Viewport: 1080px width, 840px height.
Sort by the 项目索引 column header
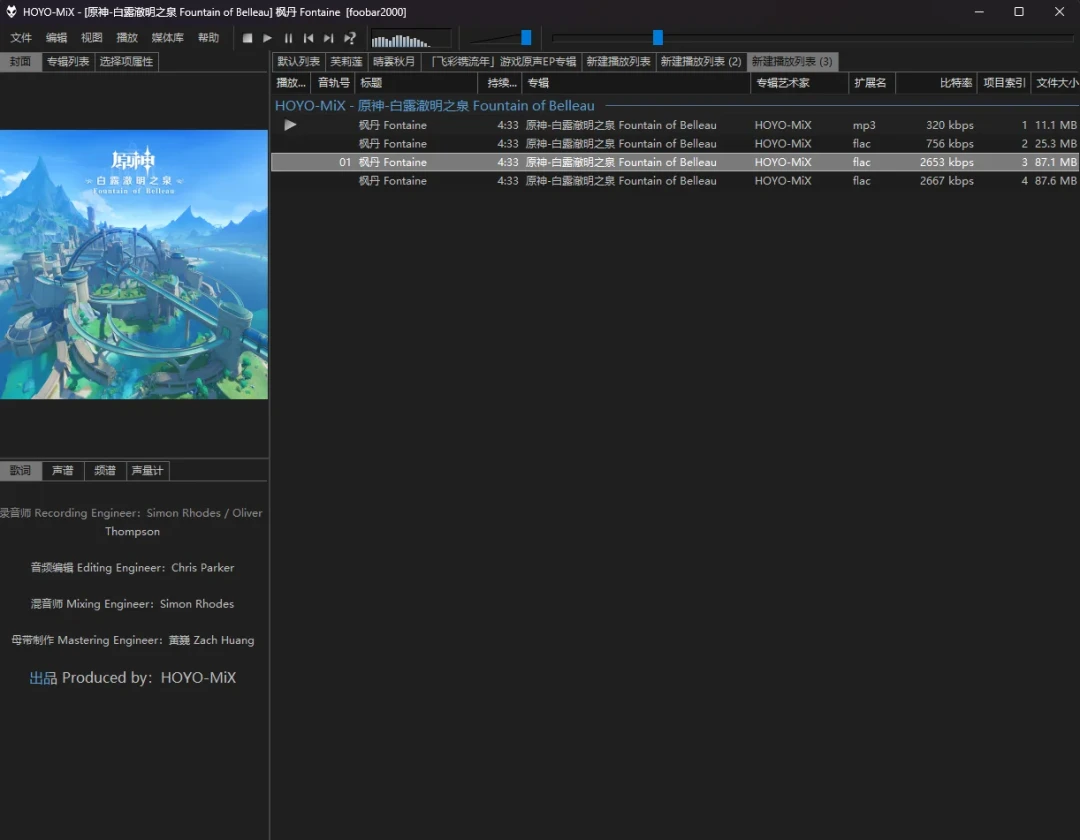(1004, 83)
